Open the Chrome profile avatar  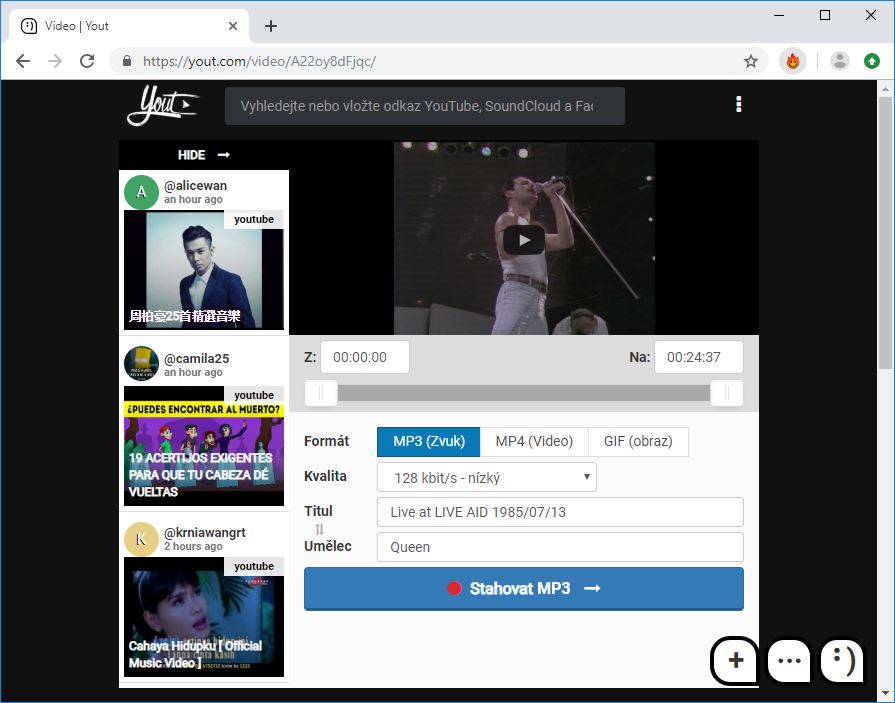(x=840, y=61)
